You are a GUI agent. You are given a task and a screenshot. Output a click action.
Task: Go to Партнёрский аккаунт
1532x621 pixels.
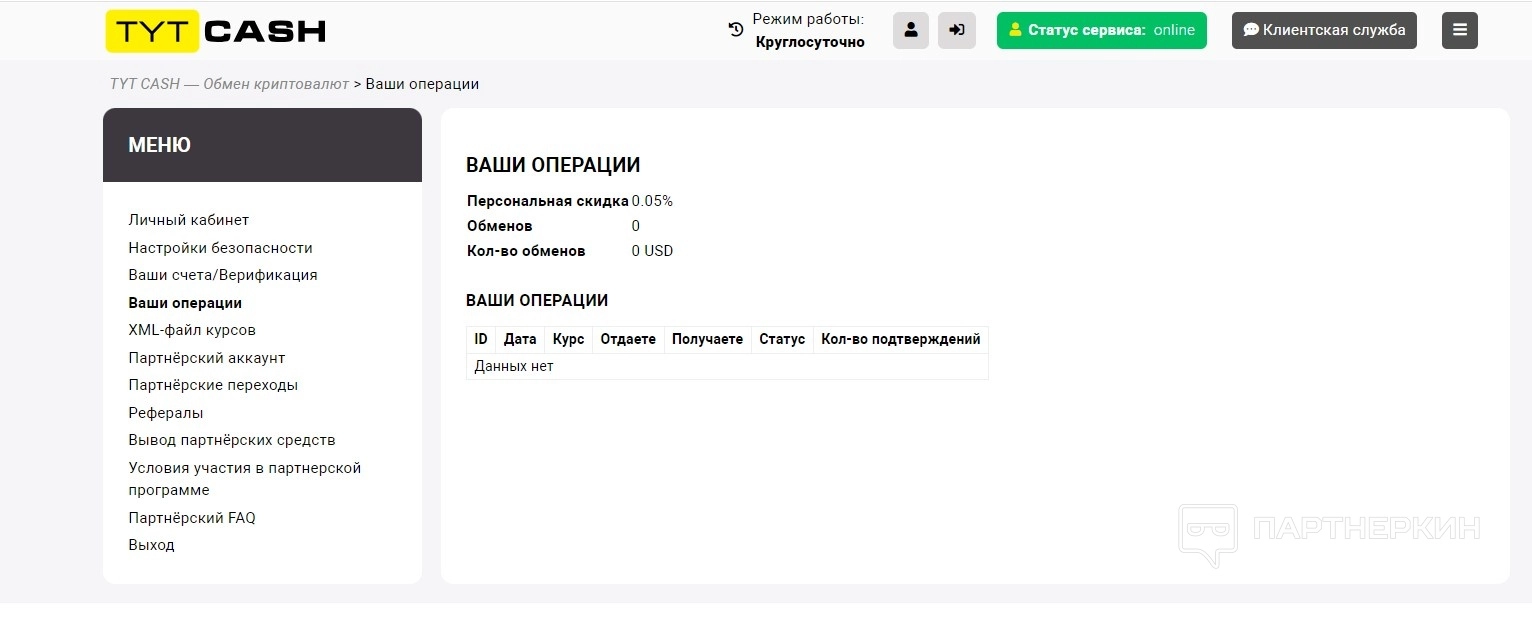[207, 358]
